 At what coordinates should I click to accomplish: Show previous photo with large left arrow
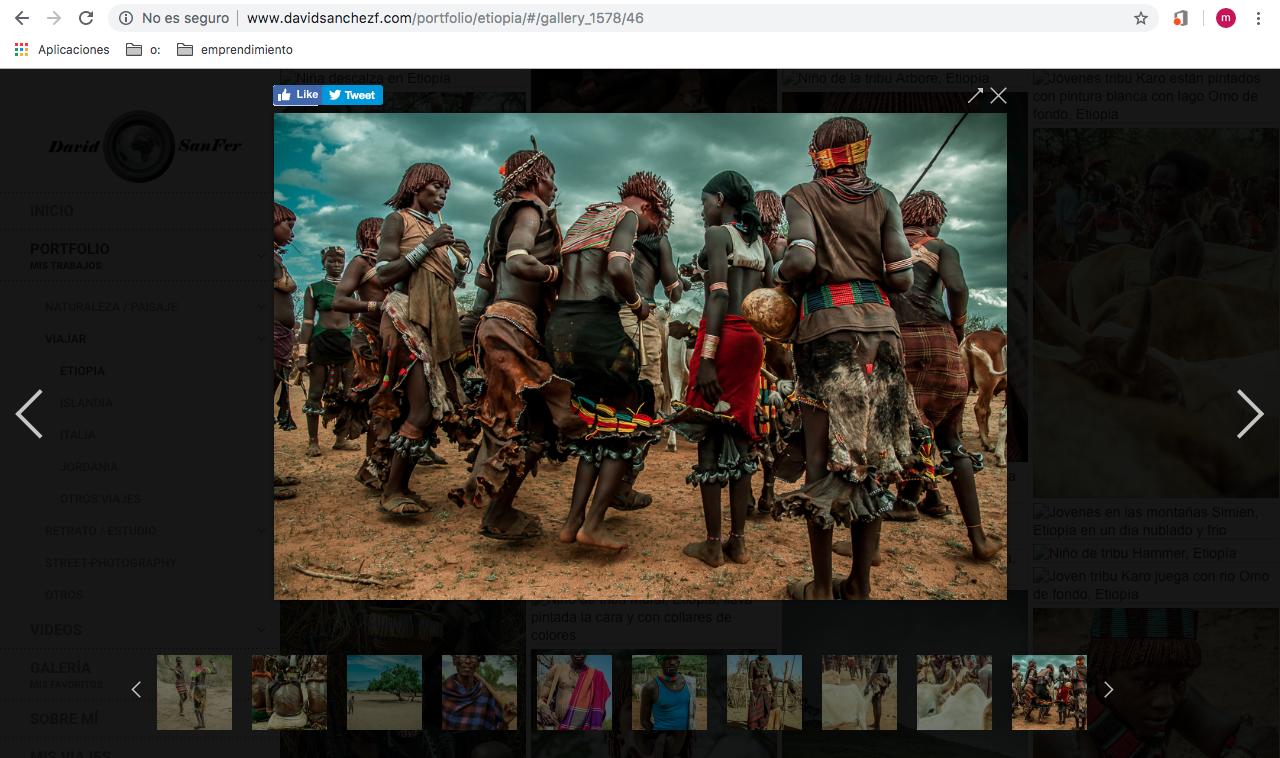[x=29, y=414]
